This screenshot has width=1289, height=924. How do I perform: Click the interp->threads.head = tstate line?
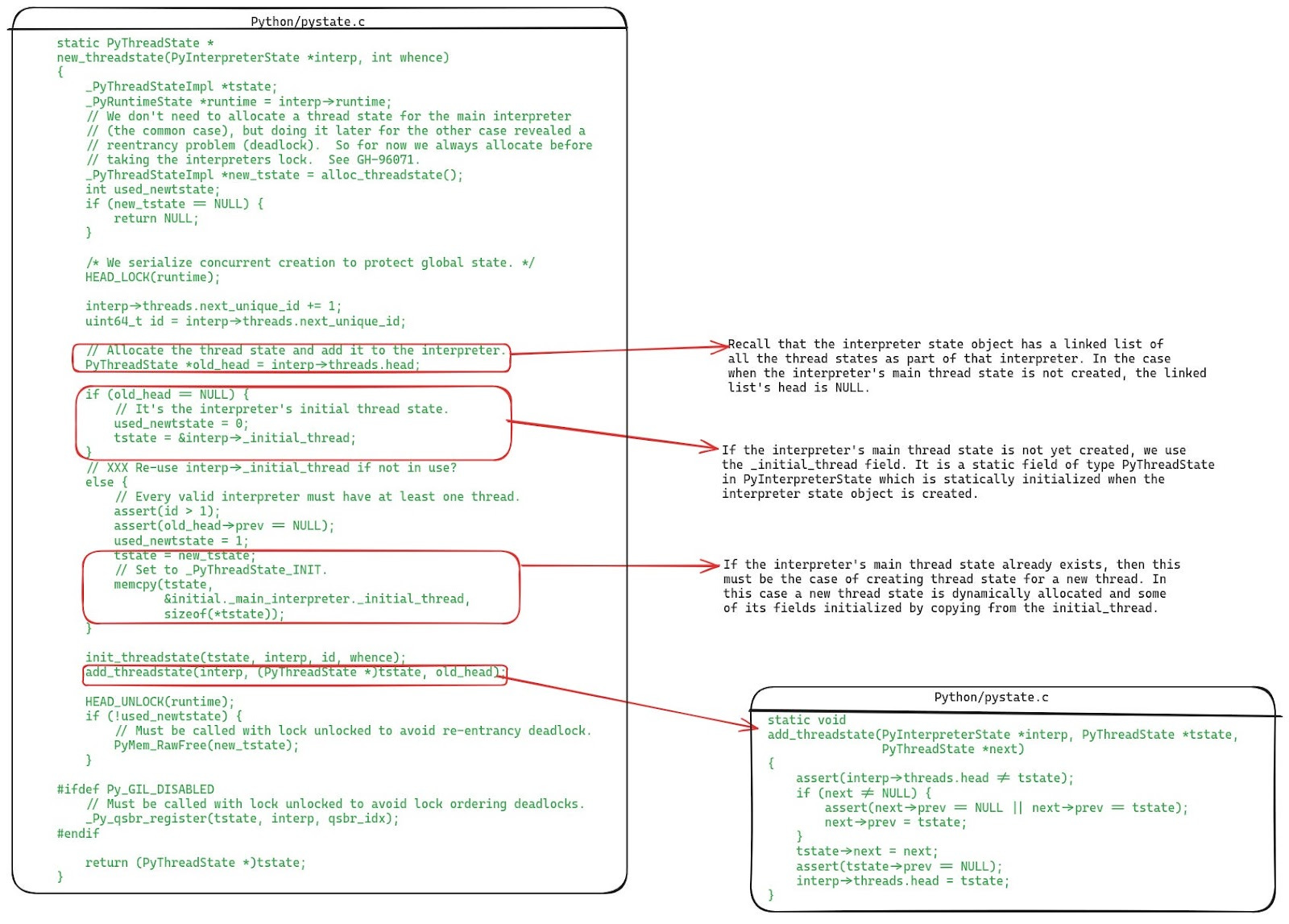(902, 880)
